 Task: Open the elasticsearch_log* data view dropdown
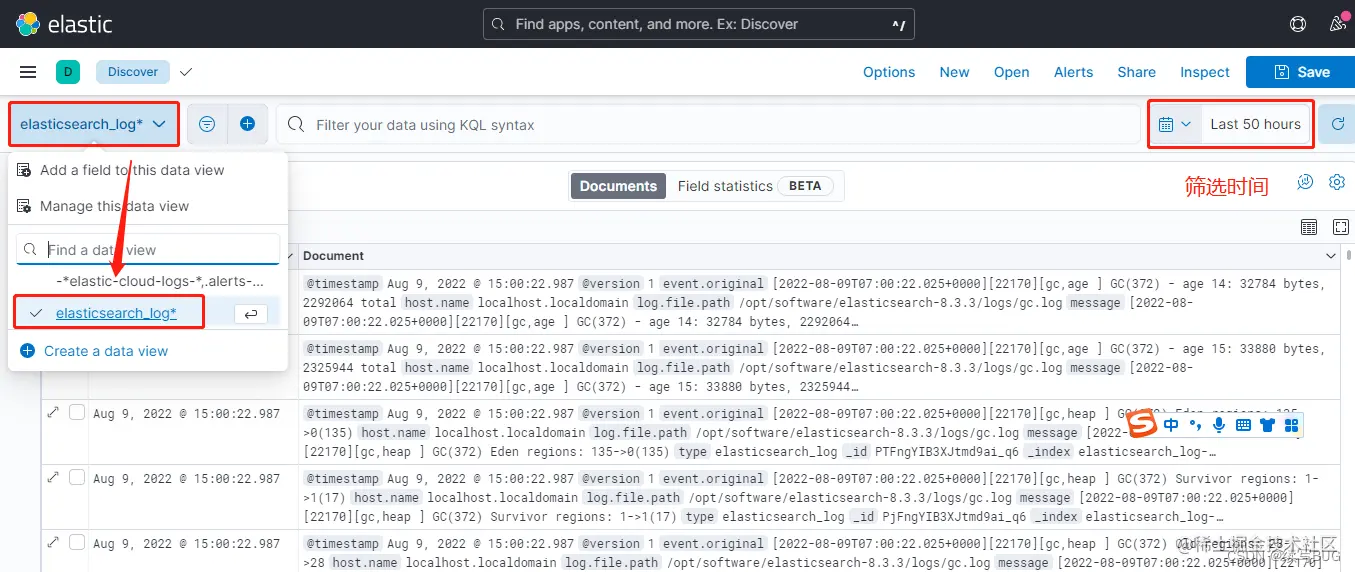click(94, 124)
